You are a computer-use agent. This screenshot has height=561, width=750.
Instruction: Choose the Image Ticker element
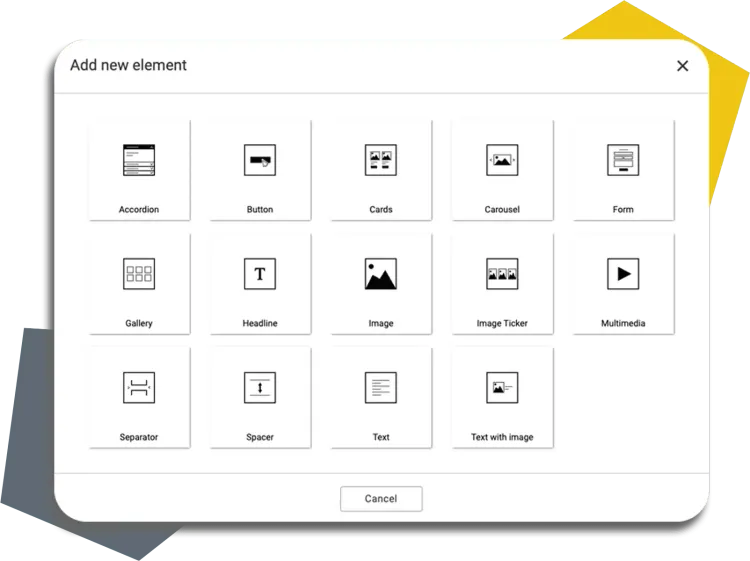pos(502,284)
